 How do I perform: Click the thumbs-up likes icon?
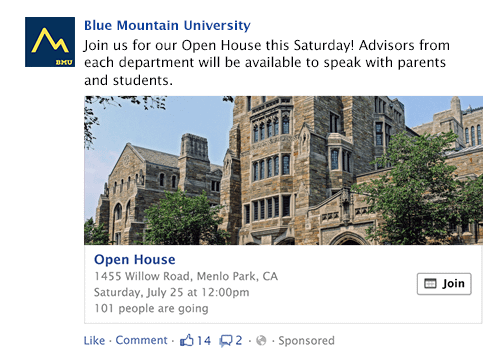tap(187, 340)
